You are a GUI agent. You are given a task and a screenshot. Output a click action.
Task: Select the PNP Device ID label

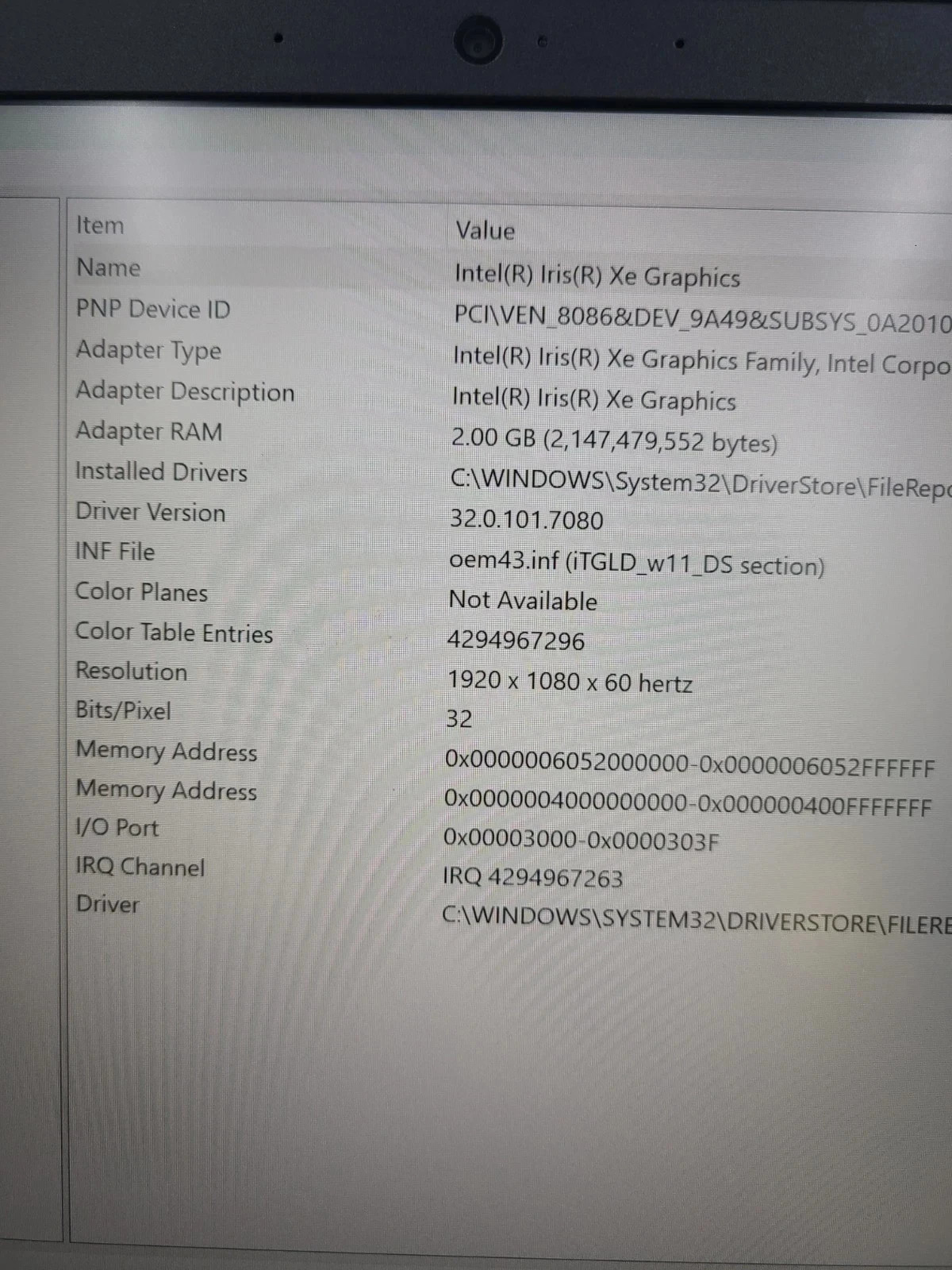(x=153, y=309)
